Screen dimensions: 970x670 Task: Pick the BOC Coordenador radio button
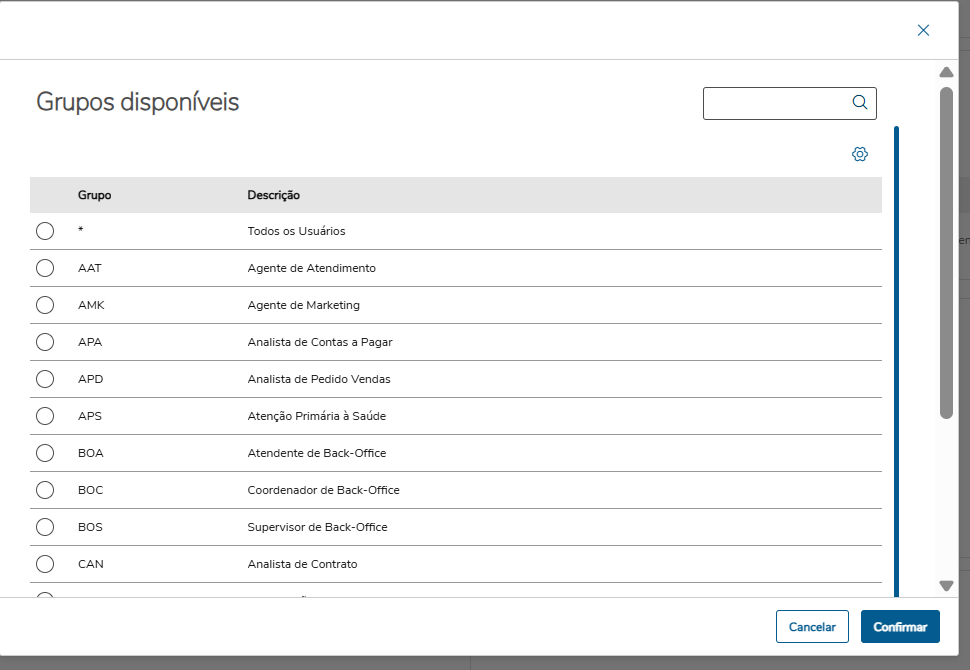click(45, 490)
